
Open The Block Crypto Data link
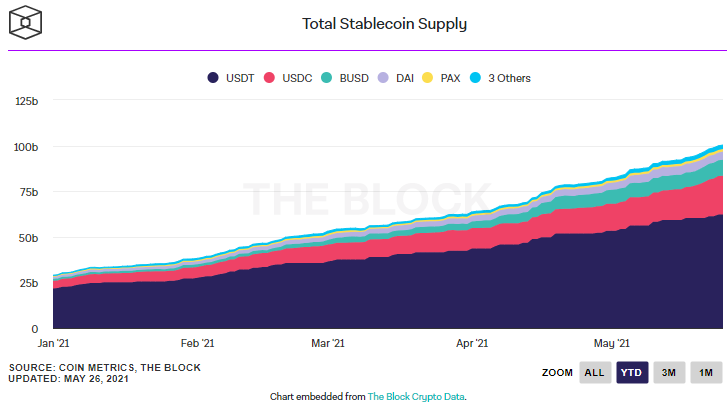tap(416, 397)
